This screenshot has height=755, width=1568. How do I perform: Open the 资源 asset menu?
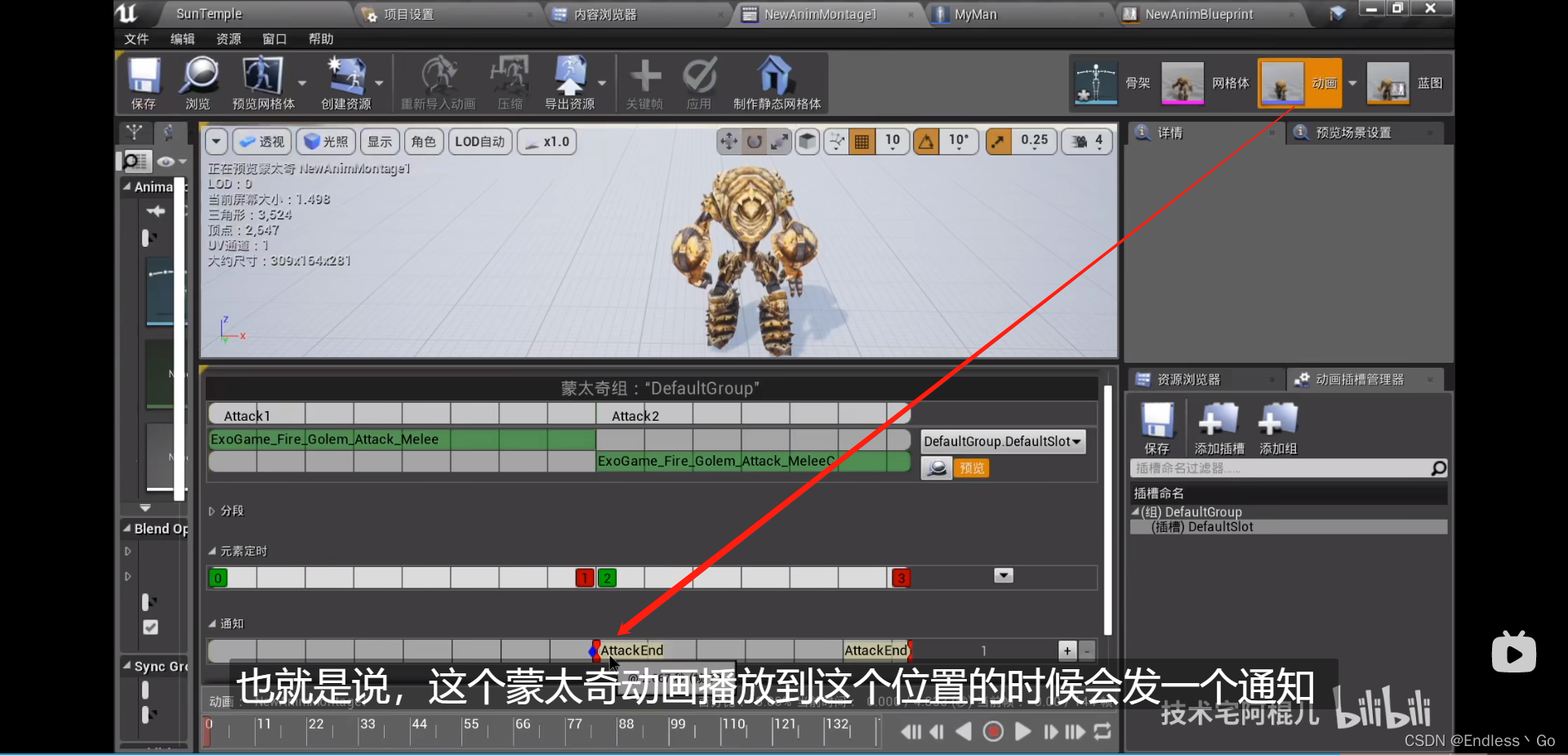[229, 39]
